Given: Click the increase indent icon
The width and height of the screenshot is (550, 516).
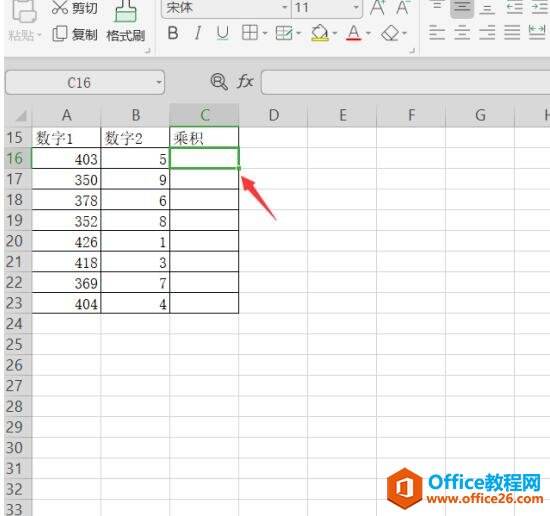Looking at the screenshot, I should coord(539,8).
